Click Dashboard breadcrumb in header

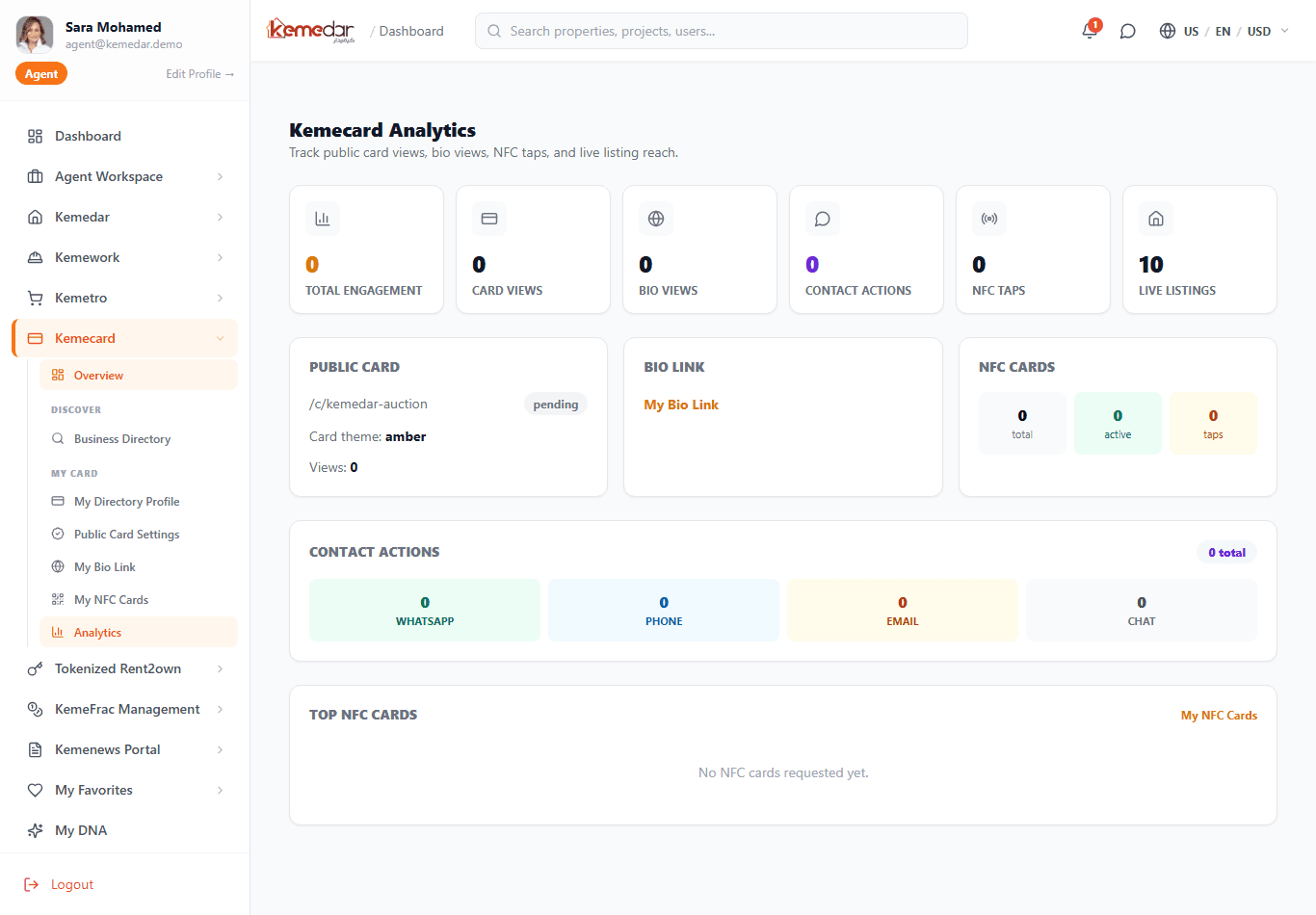(411, 31)
